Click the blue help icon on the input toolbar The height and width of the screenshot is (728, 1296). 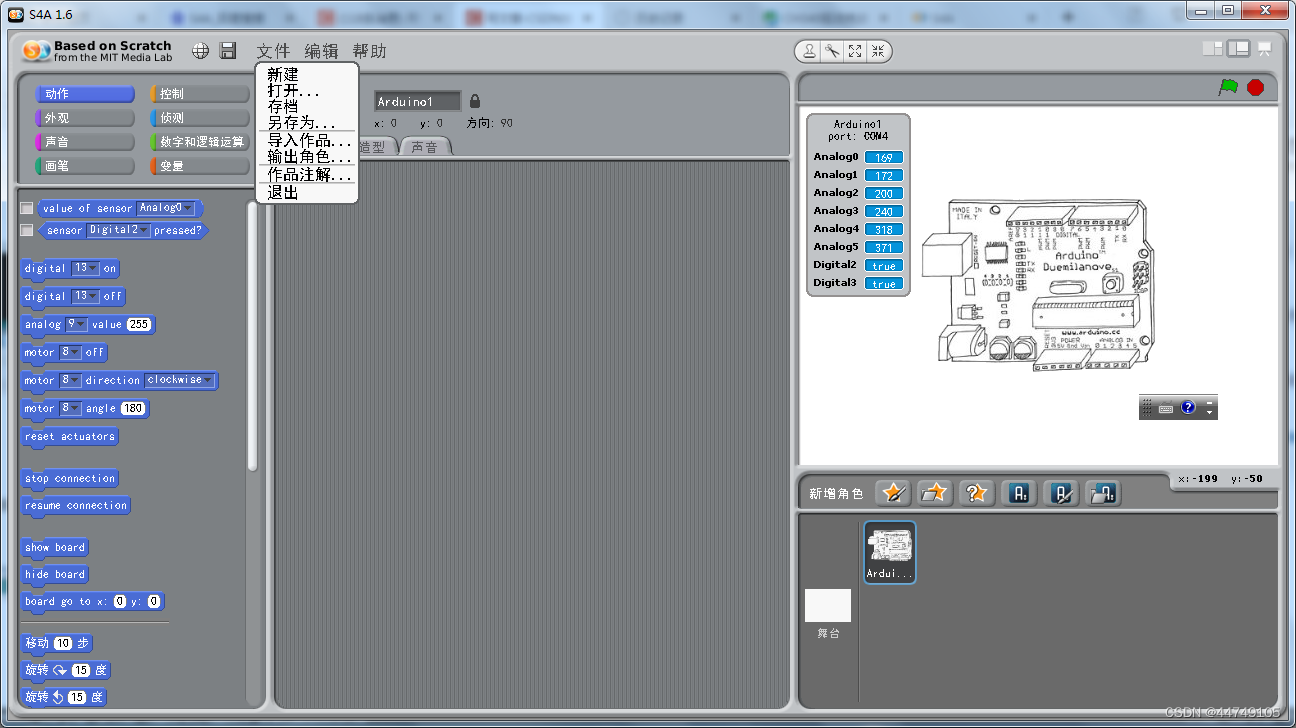coord(1188,407)
